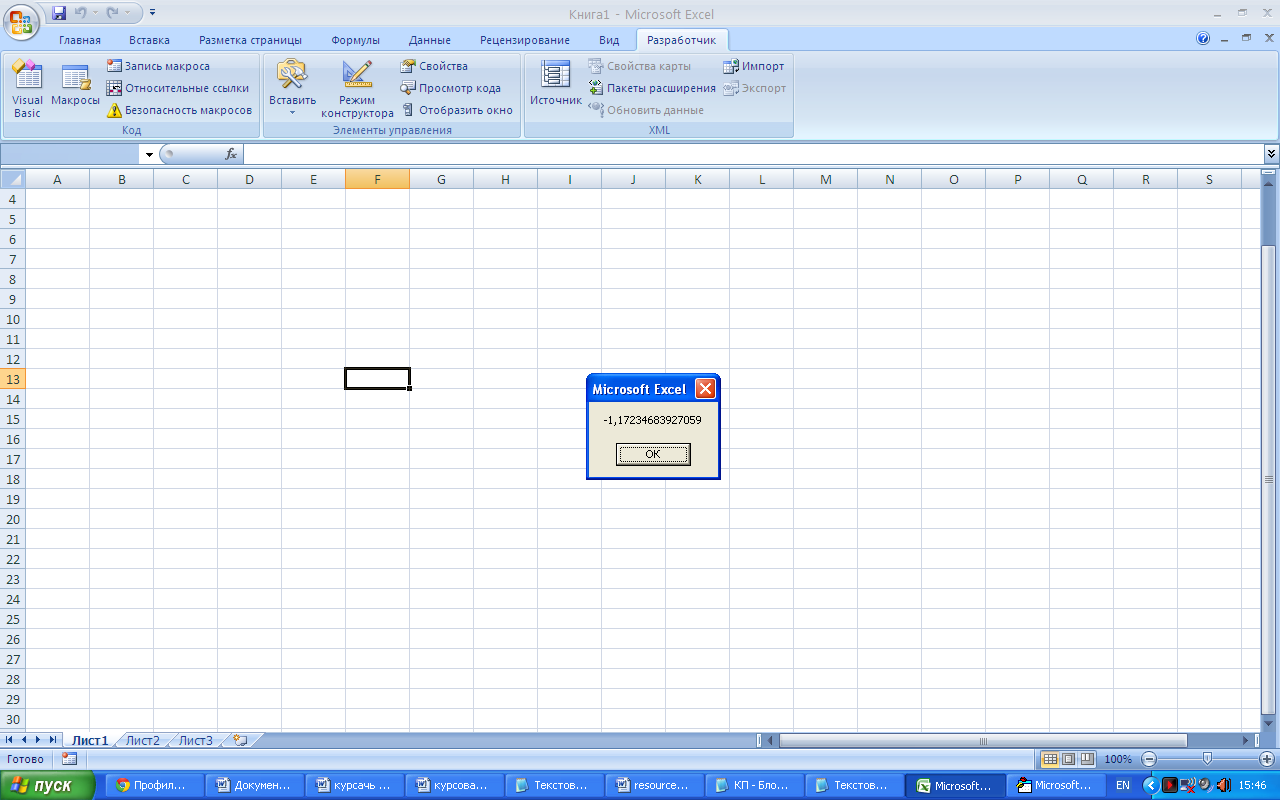Switch to Page Break Preview button
Image resolution: width=1280 pixels, height=800 pixels.
[x=1087, y=759]
